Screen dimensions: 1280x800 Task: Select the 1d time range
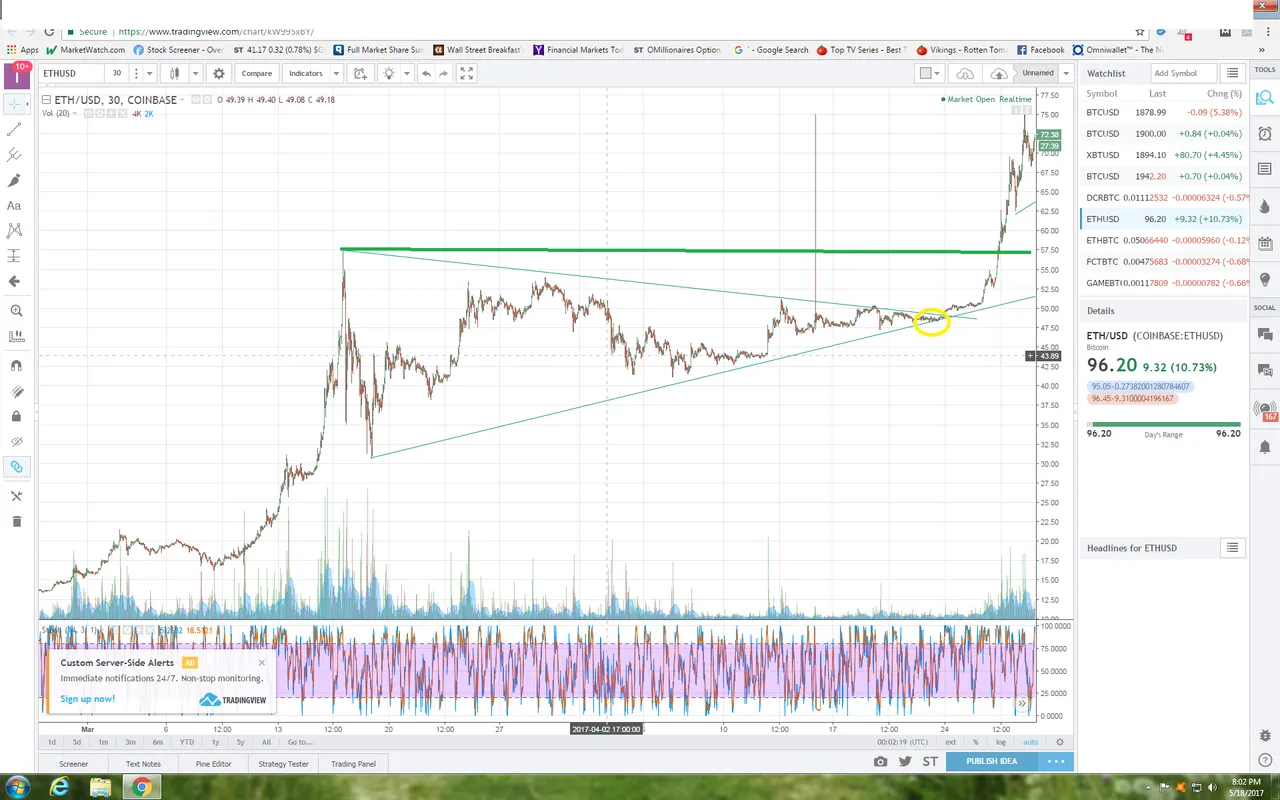click(x=51, y=742)
